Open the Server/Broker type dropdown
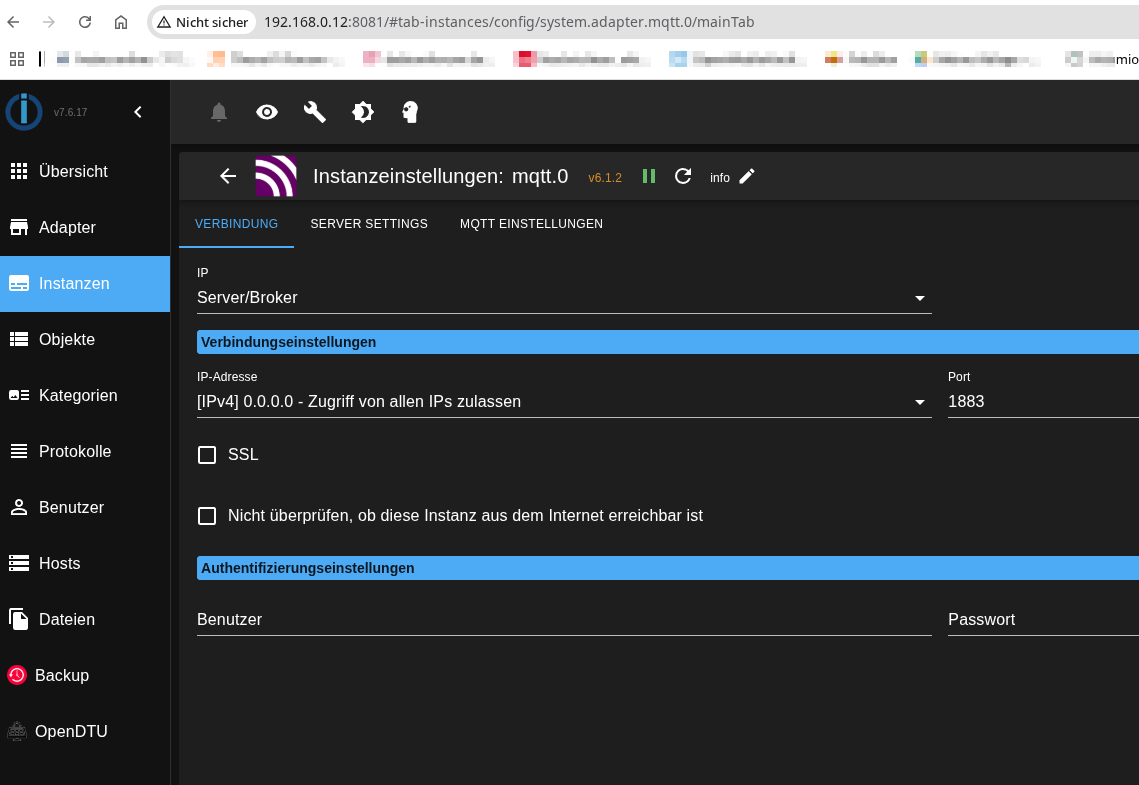The width and height of the screenshot is (1139, 785). coord(564,298)
